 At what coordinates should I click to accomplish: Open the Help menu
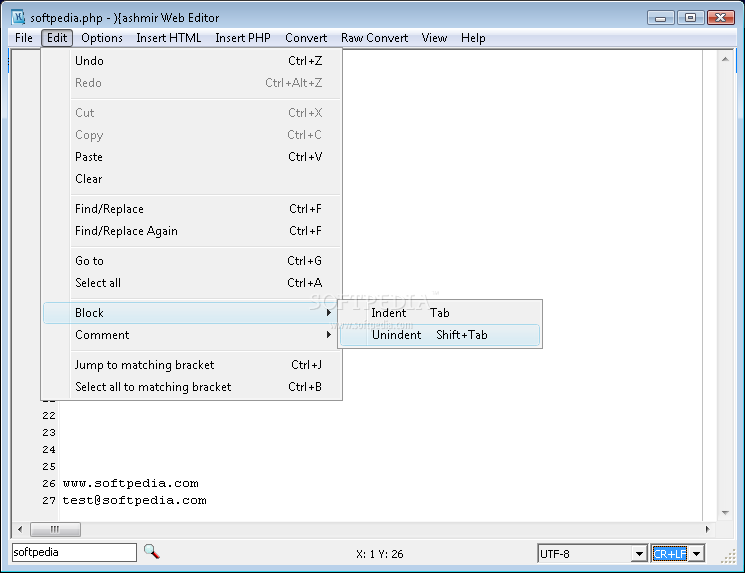pos(473,38)
